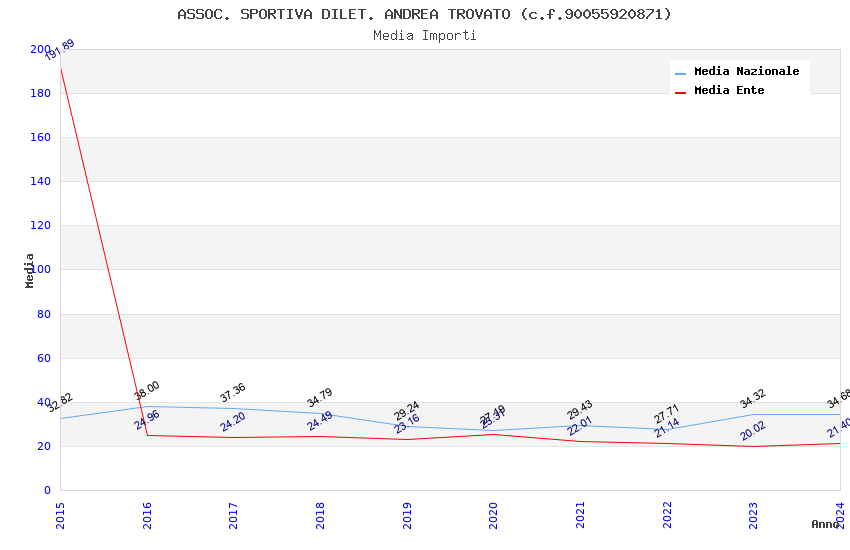Click x-axis year label 2015

[60, 515]
